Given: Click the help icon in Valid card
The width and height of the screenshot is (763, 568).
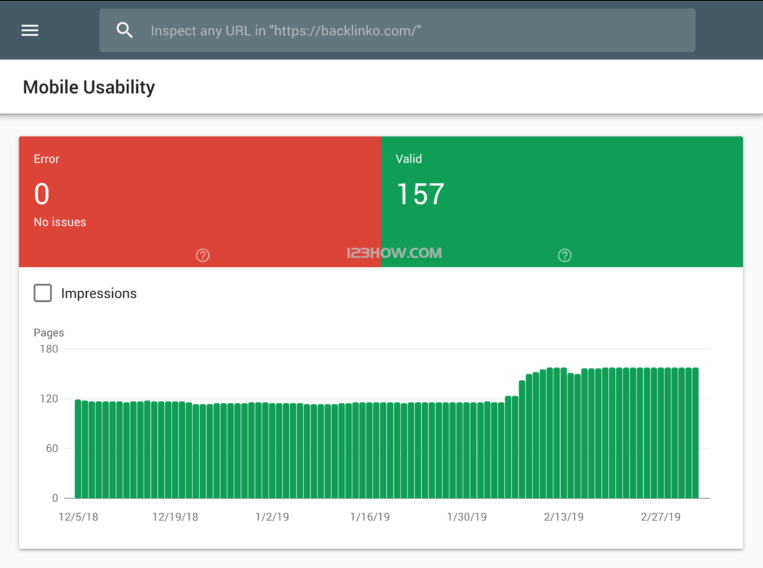Looking at the screenshot, I should coord(565,256).
